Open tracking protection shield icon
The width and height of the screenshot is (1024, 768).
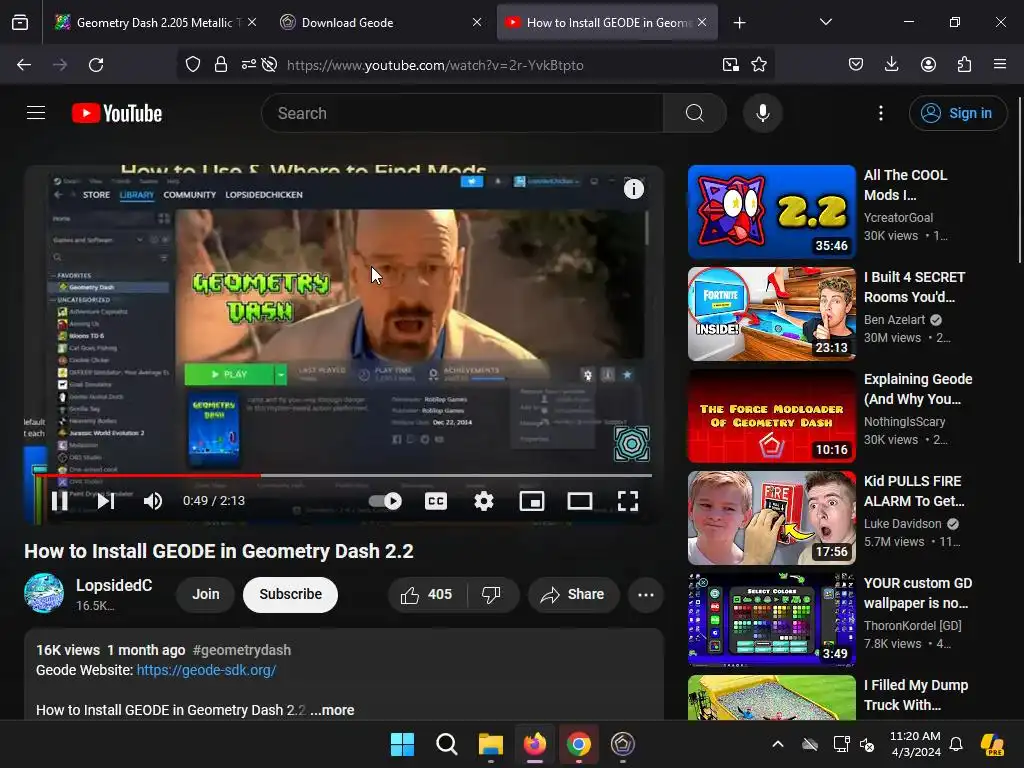pyautogui.click(x=193, y=65)
